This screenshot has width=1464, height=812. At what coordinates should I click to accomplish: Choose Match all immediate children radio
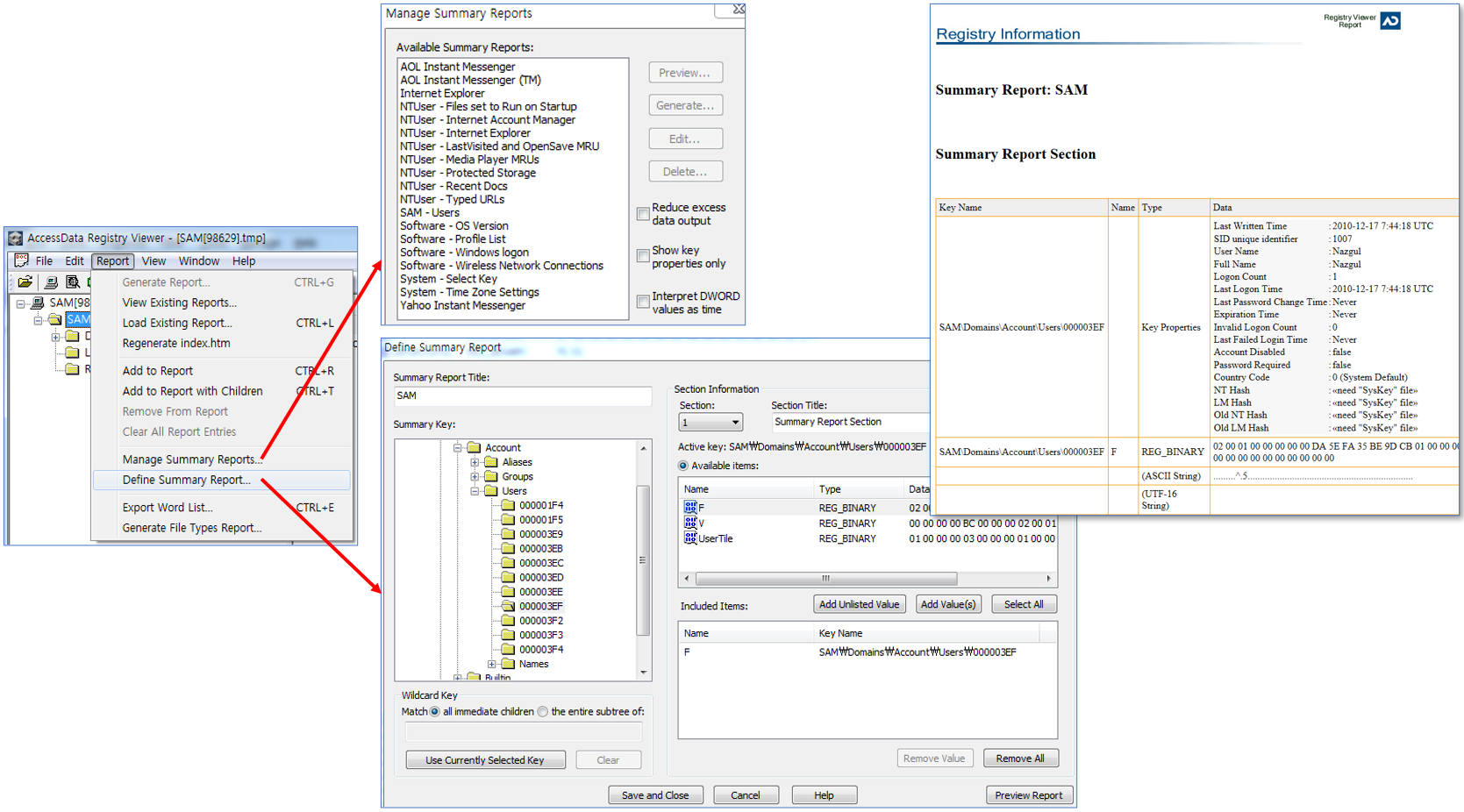(x=434, y=712)
